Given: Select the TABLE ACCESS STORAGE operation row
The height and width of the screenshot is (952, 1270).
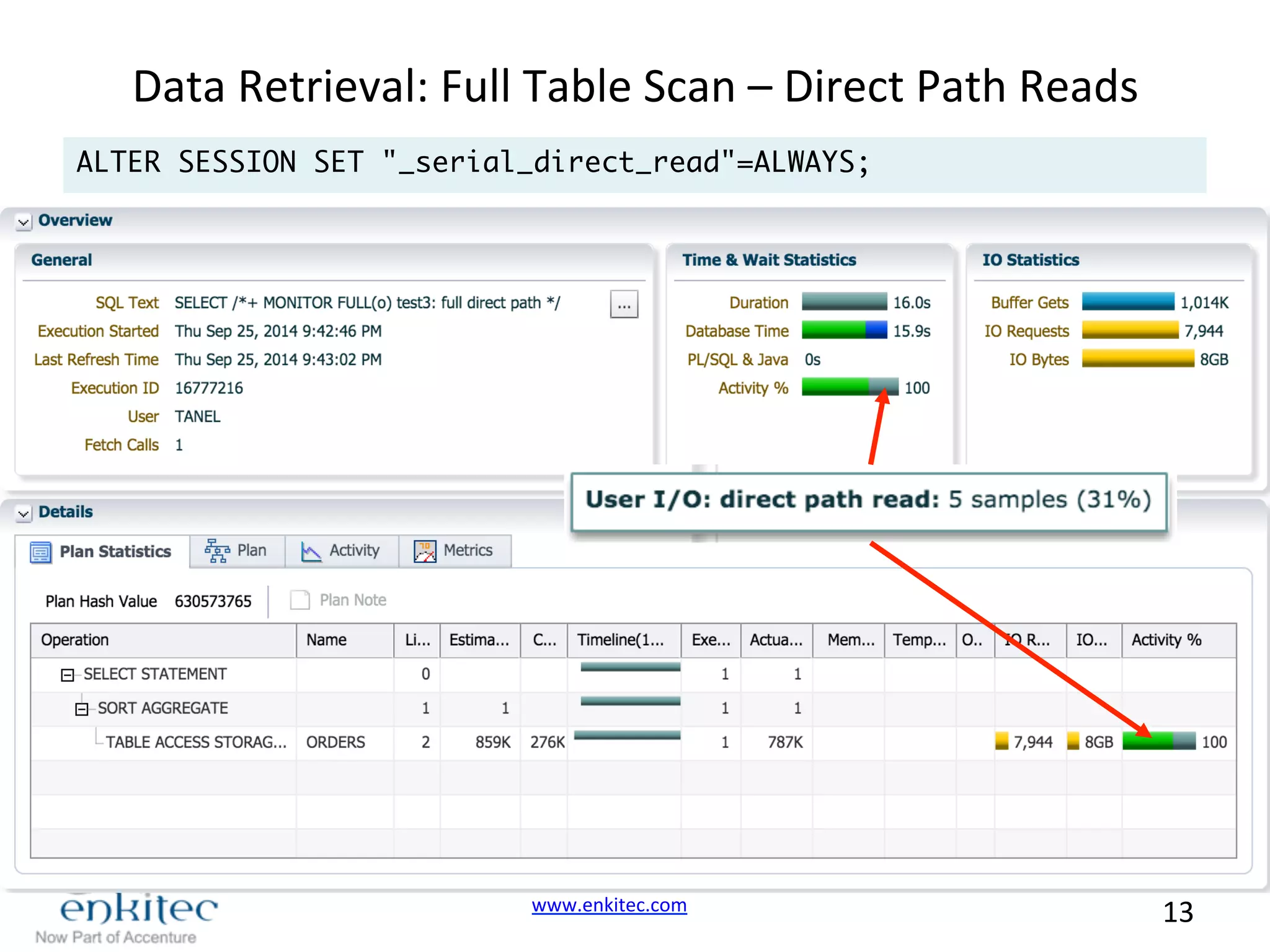Looking at the screenshot, I should [633, 742].
